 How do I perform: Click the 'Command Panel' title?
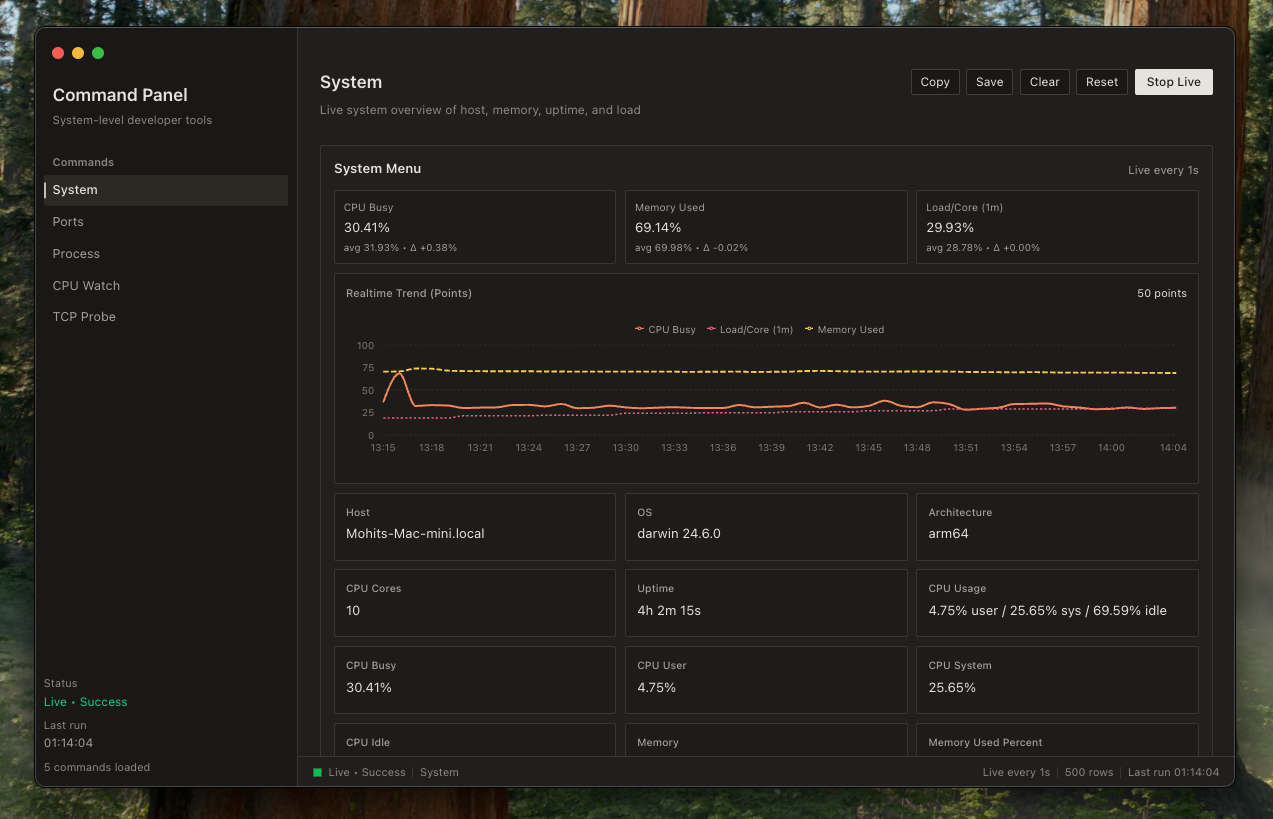120,95
